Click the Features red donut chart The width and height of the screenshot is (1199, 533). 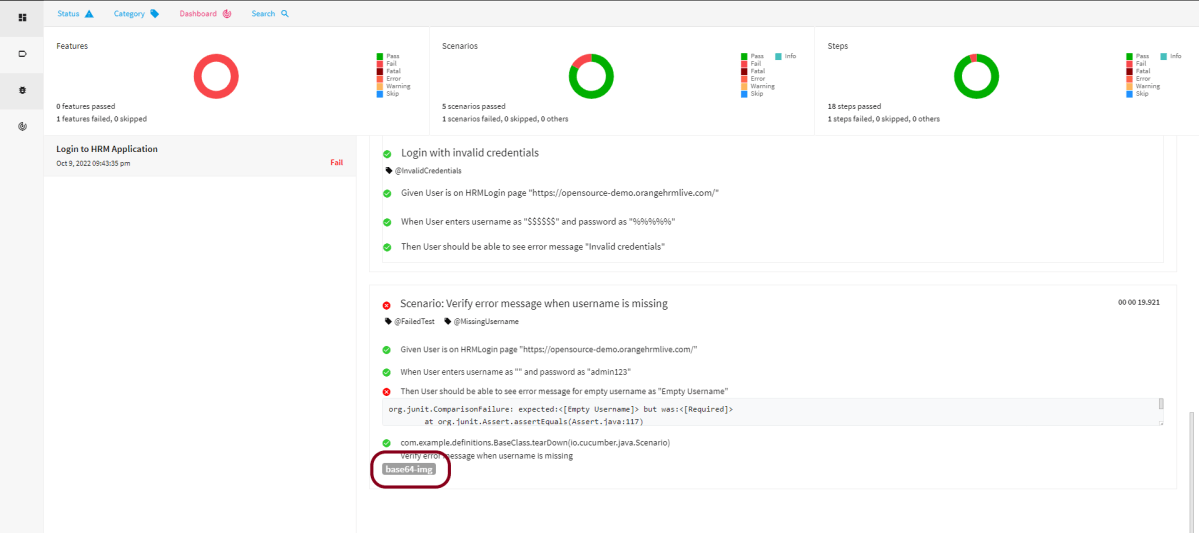[216, 77]
